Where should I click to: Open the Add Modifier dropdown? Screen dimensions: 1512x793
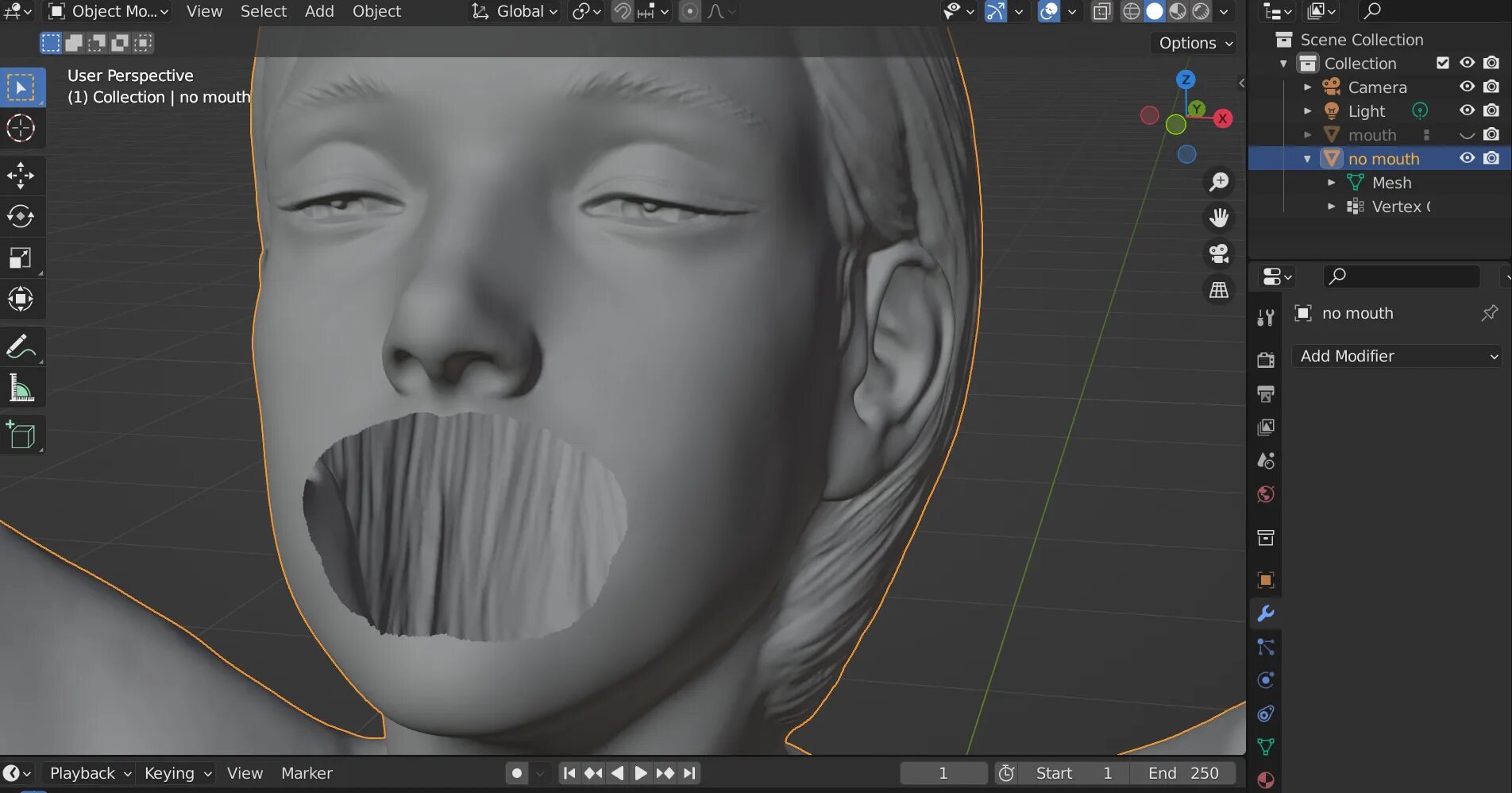click(x=1398, y=356)
